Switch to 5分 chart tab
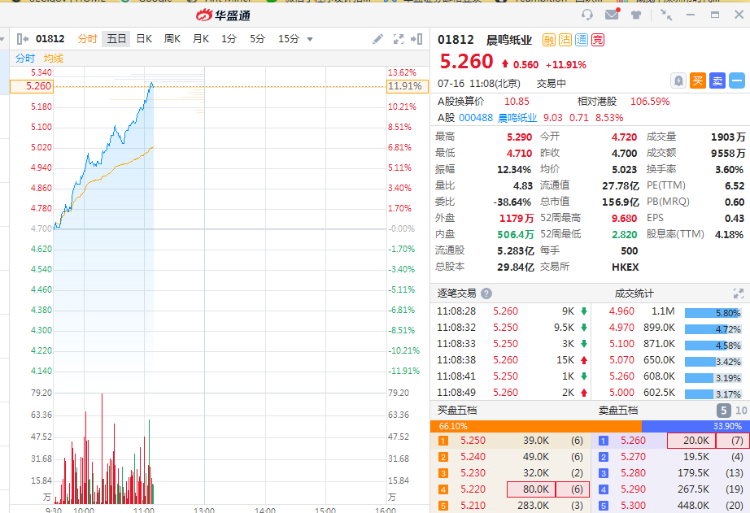This screenshot has width=750, height=513. 257,39
